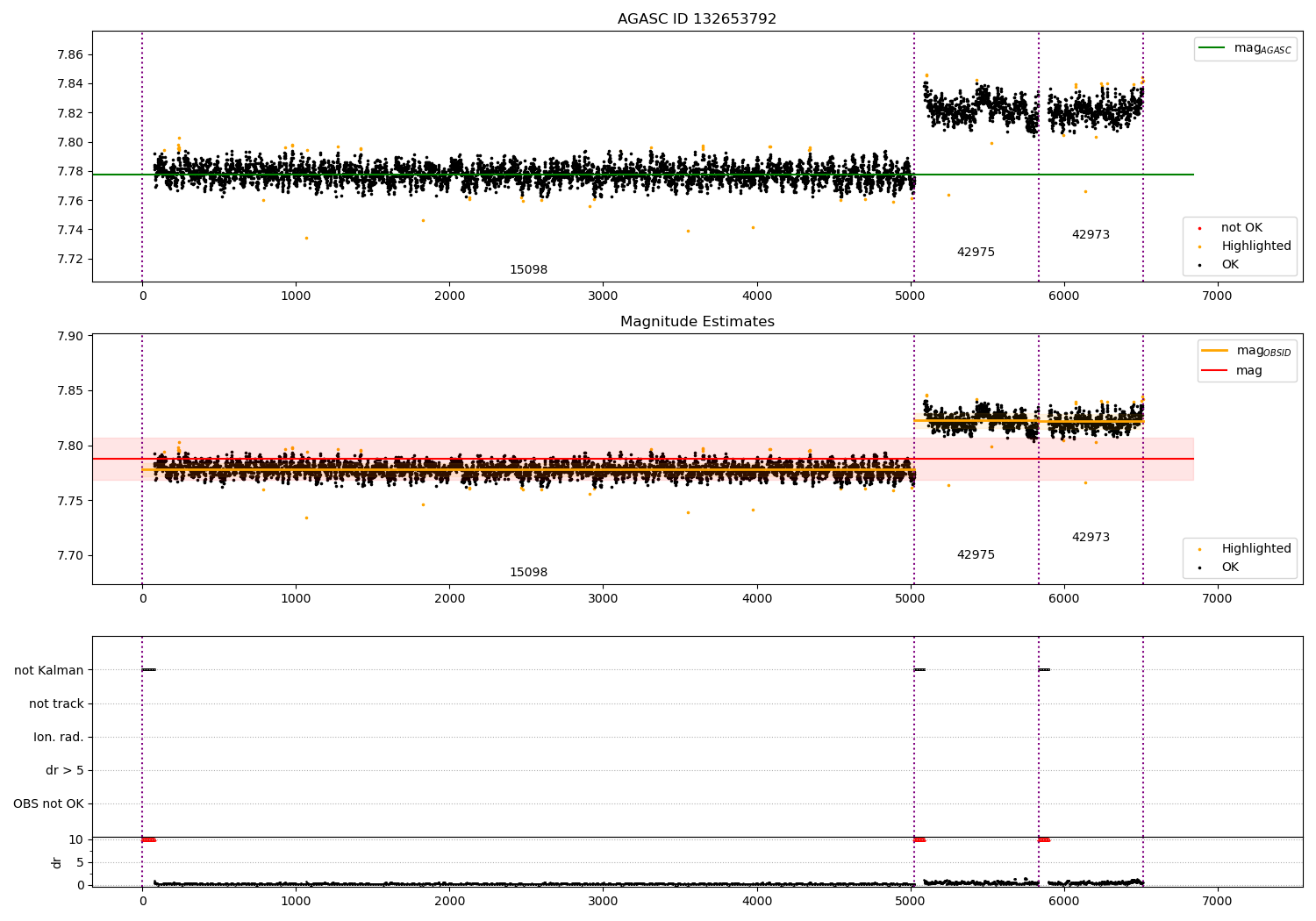Screen dimensions: 1316x921
Task: Click "not OK" legend entry in top plot
Action: [x=1241, y=228]
